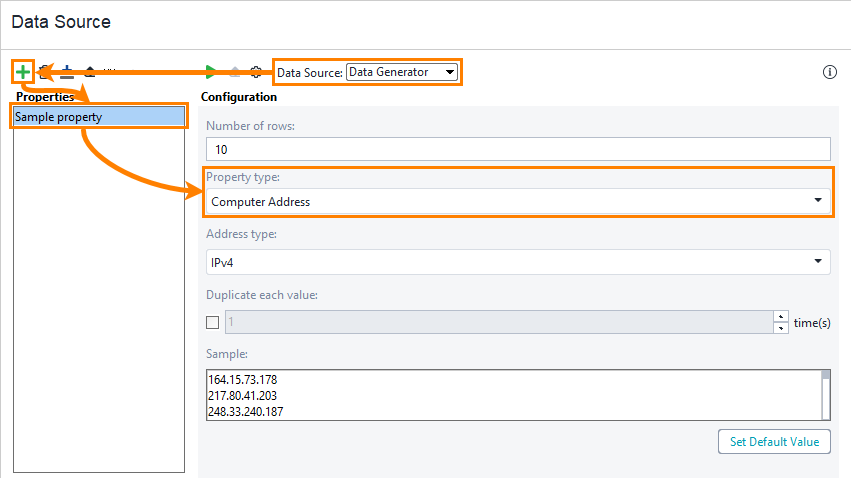Image resolution: width=851 pixels, height=478 pixels.
Task: Open the Property type dropdown
Action: click(518, 201)
